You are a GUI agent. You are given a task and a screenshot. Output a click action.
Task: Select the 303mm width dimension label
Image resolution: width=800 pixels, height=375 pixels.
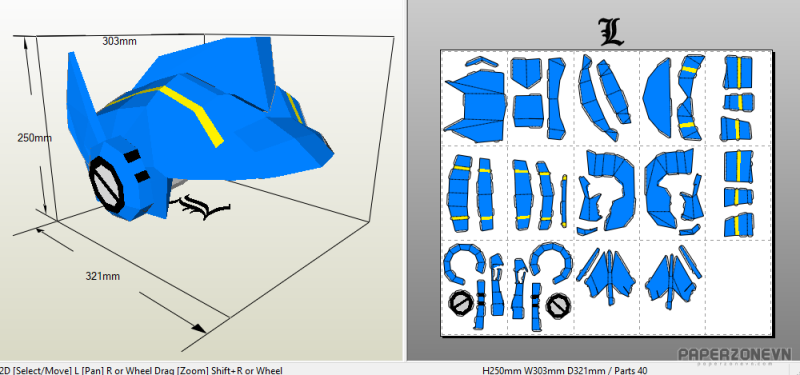[119, 41]
